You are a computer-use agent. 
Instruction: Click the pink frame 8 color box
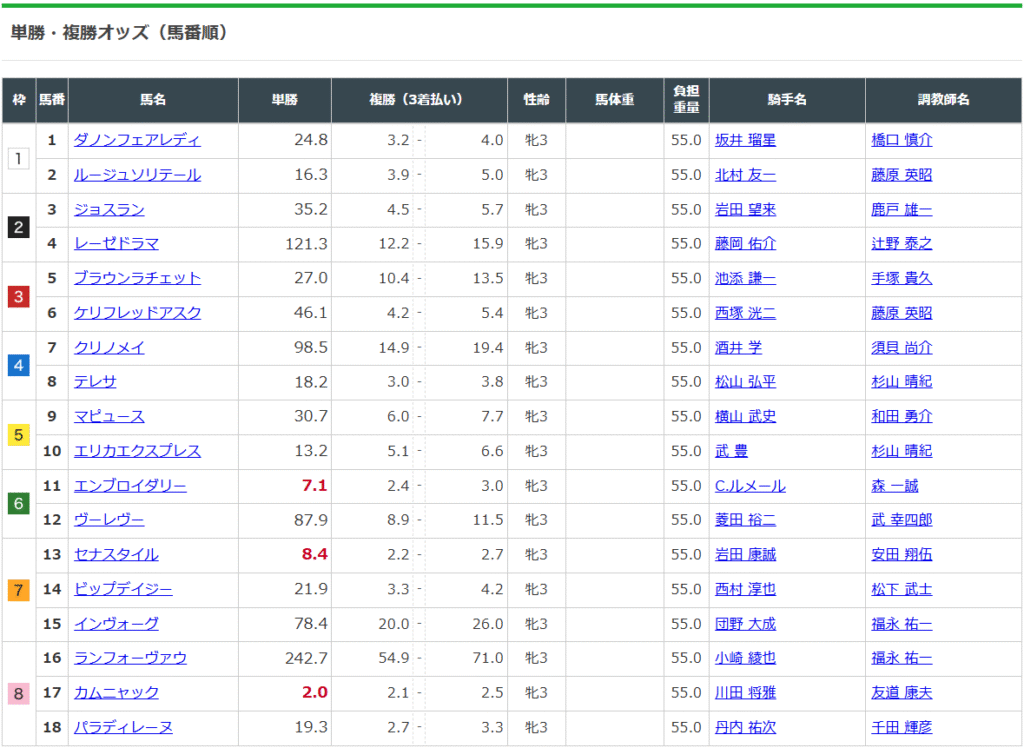(x=19, y=693)
